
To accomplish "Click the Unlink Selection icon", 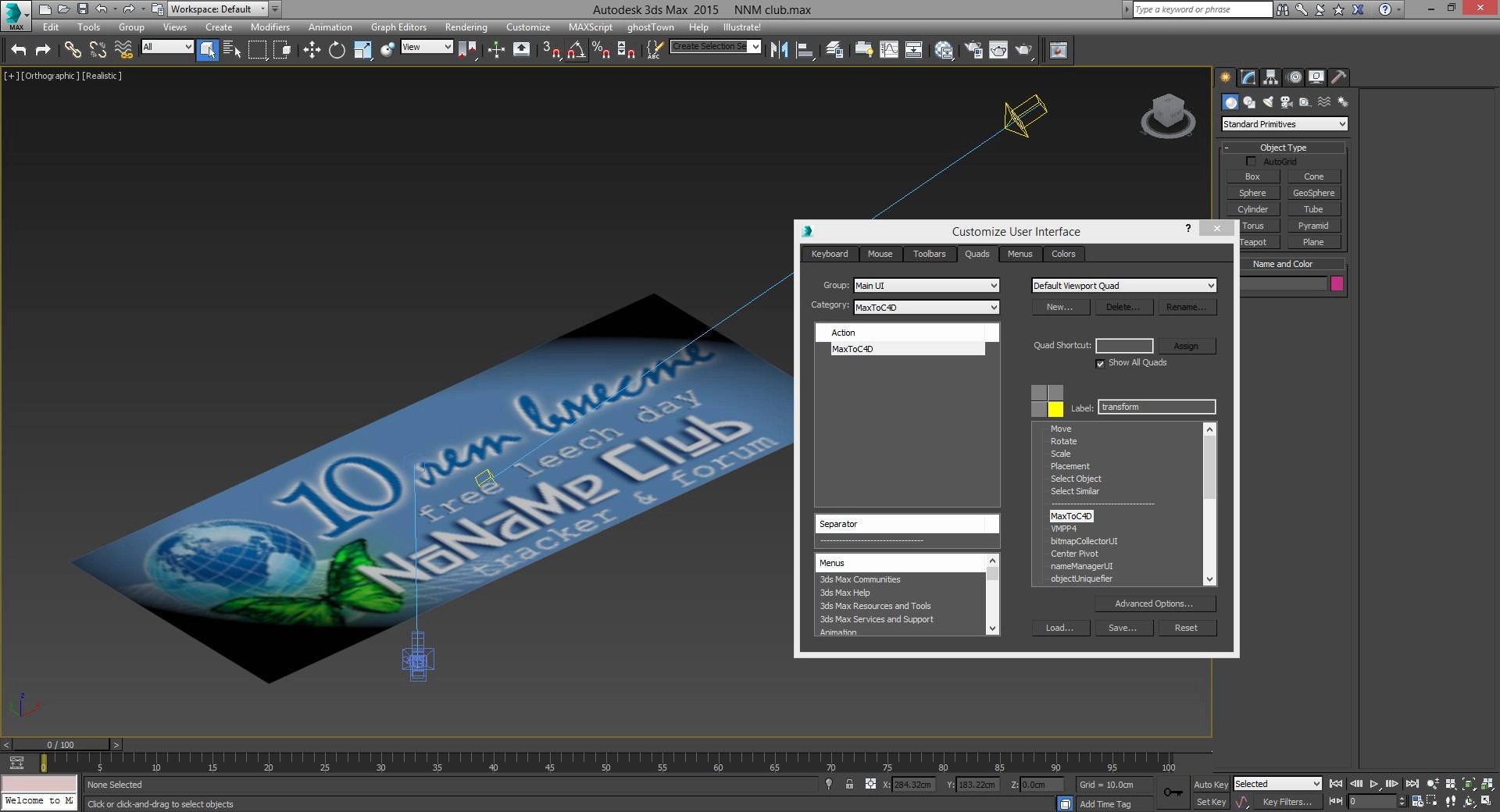I will [x=98, y=50].
